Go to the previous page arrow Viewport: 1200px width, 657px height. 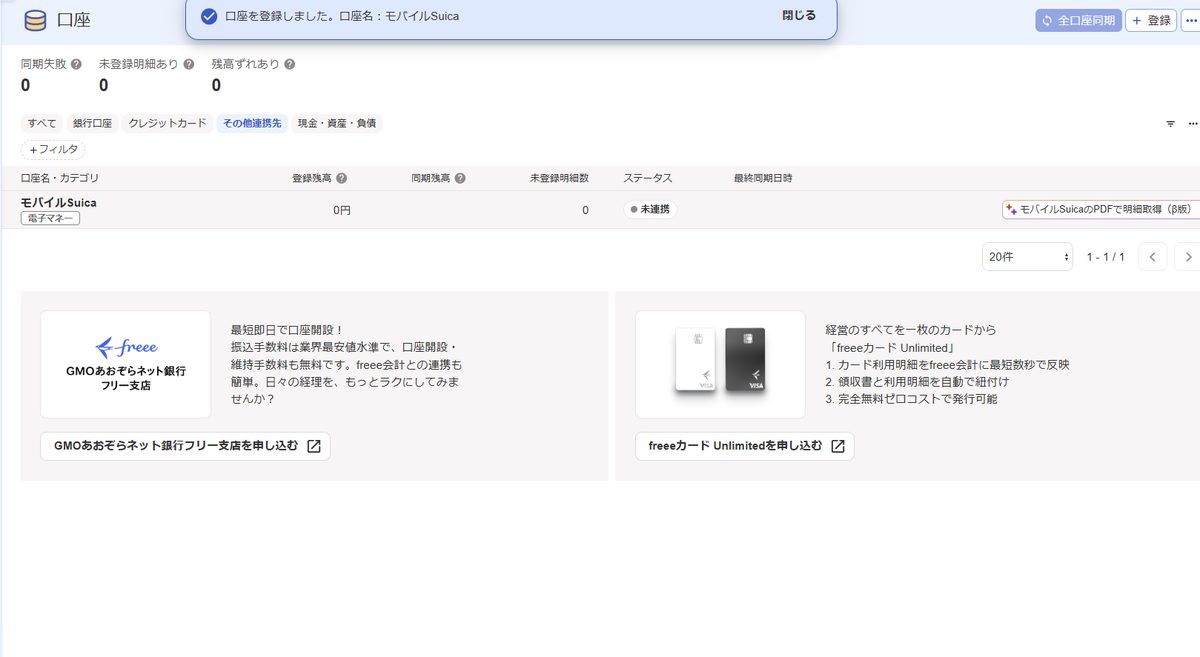[1152, 257]
